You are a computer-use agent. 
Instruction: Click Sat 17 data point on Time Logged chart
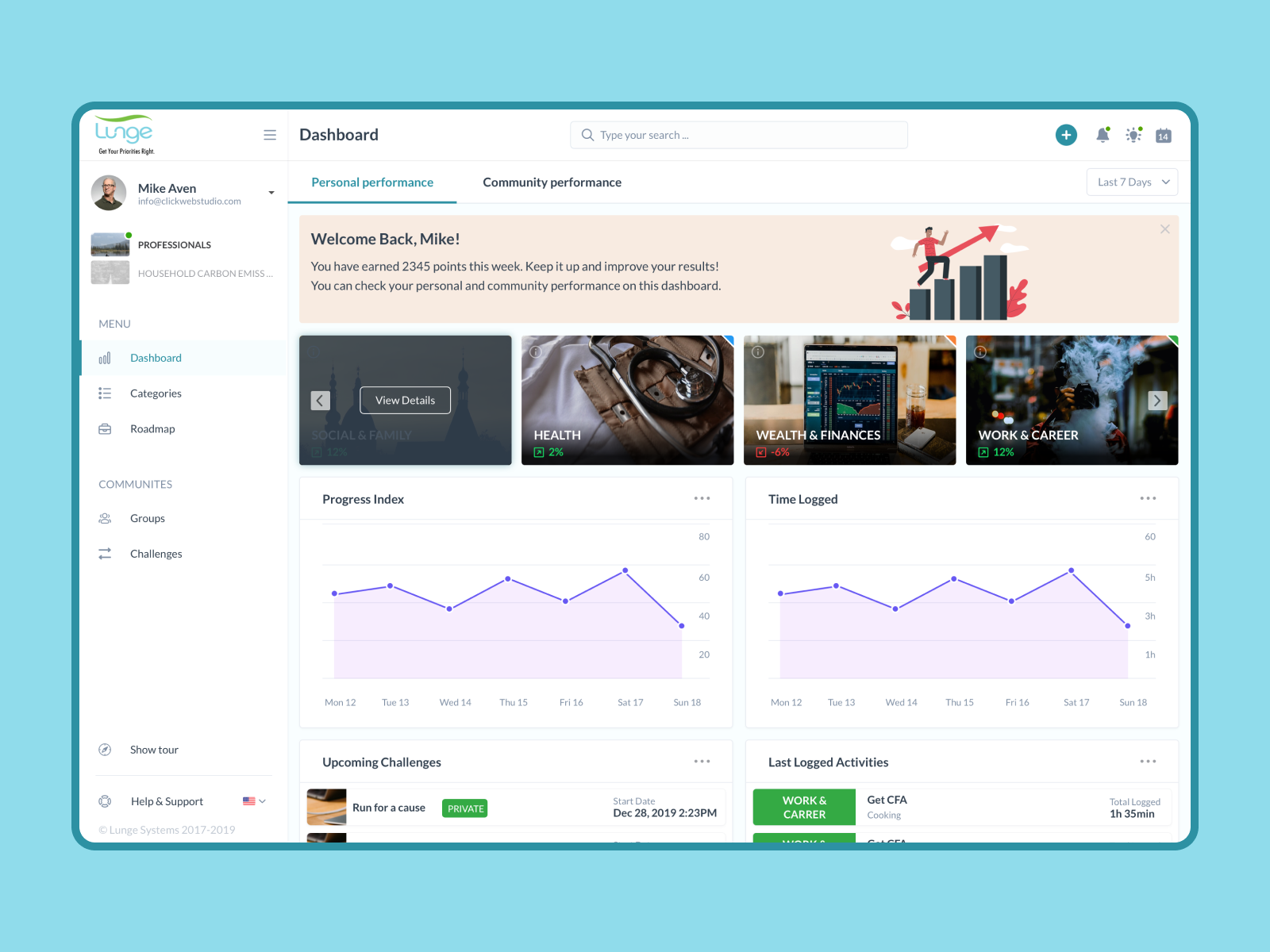pos(1072,570)
